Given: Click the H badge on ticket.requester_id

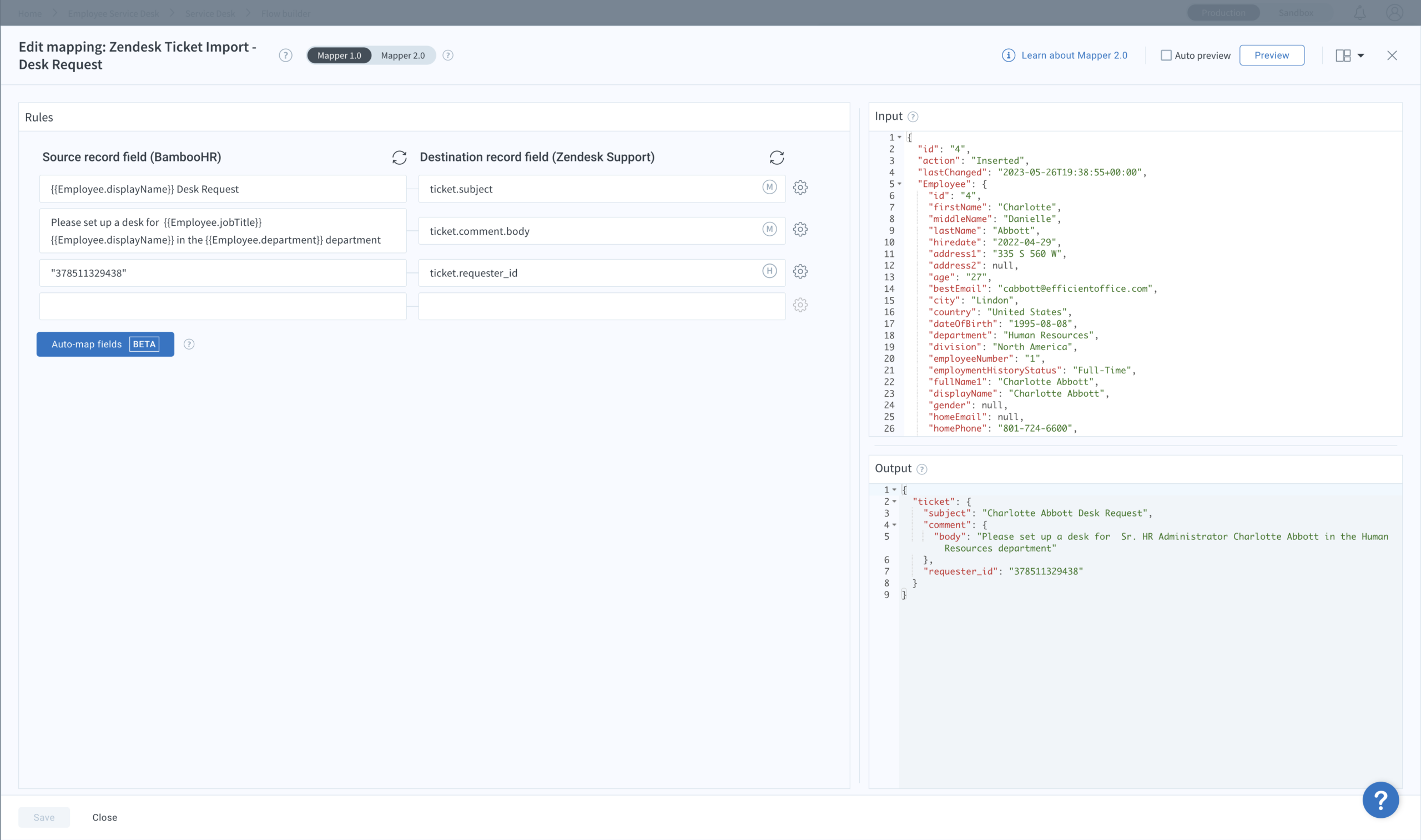Looking at the screenshot, I should coord(769,271).
